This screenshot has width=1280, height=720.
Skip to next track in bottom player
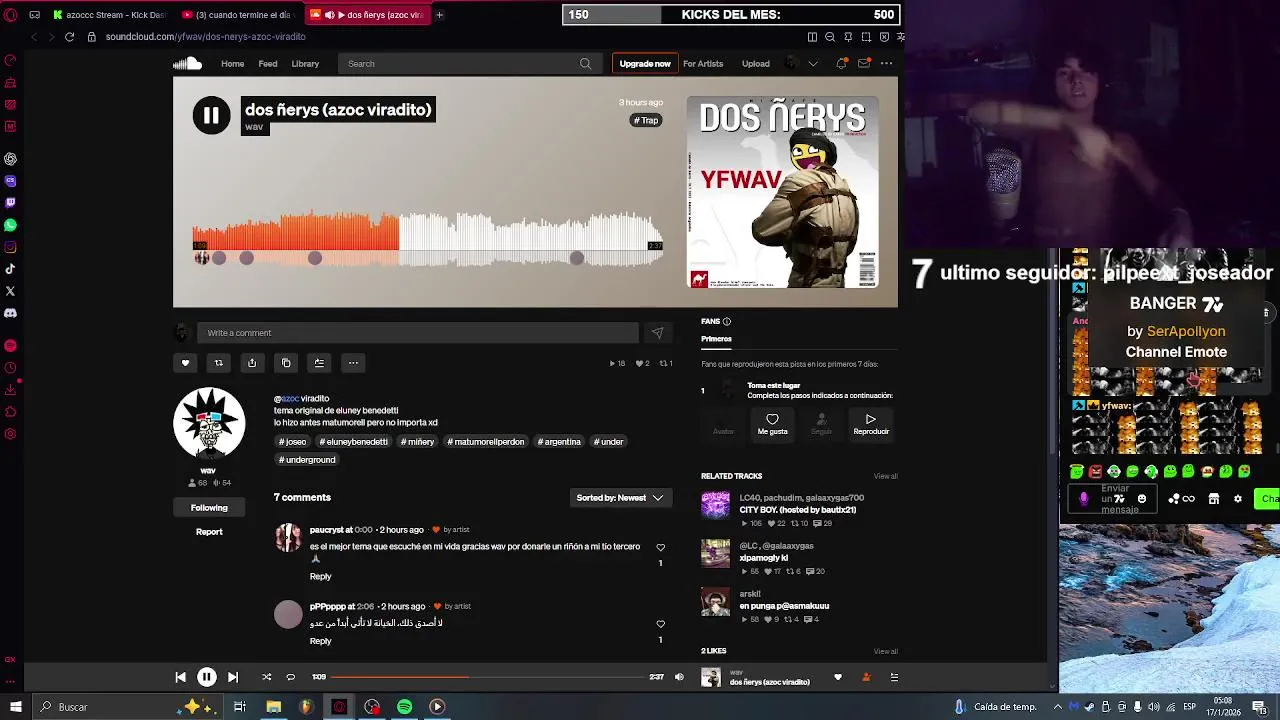(232, 677)
